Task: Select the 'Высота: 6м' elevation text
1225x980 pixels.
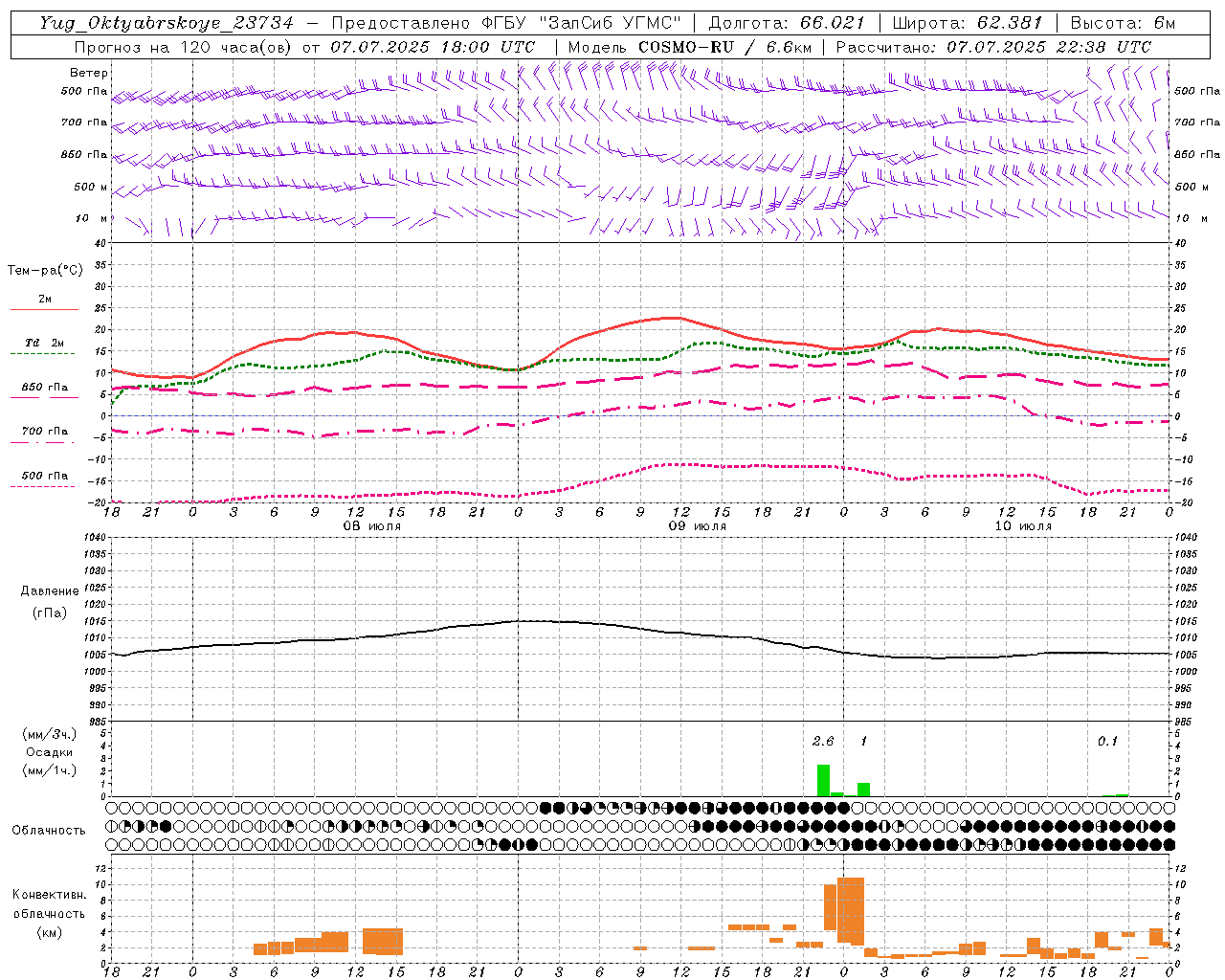Action: point(1122,23)
